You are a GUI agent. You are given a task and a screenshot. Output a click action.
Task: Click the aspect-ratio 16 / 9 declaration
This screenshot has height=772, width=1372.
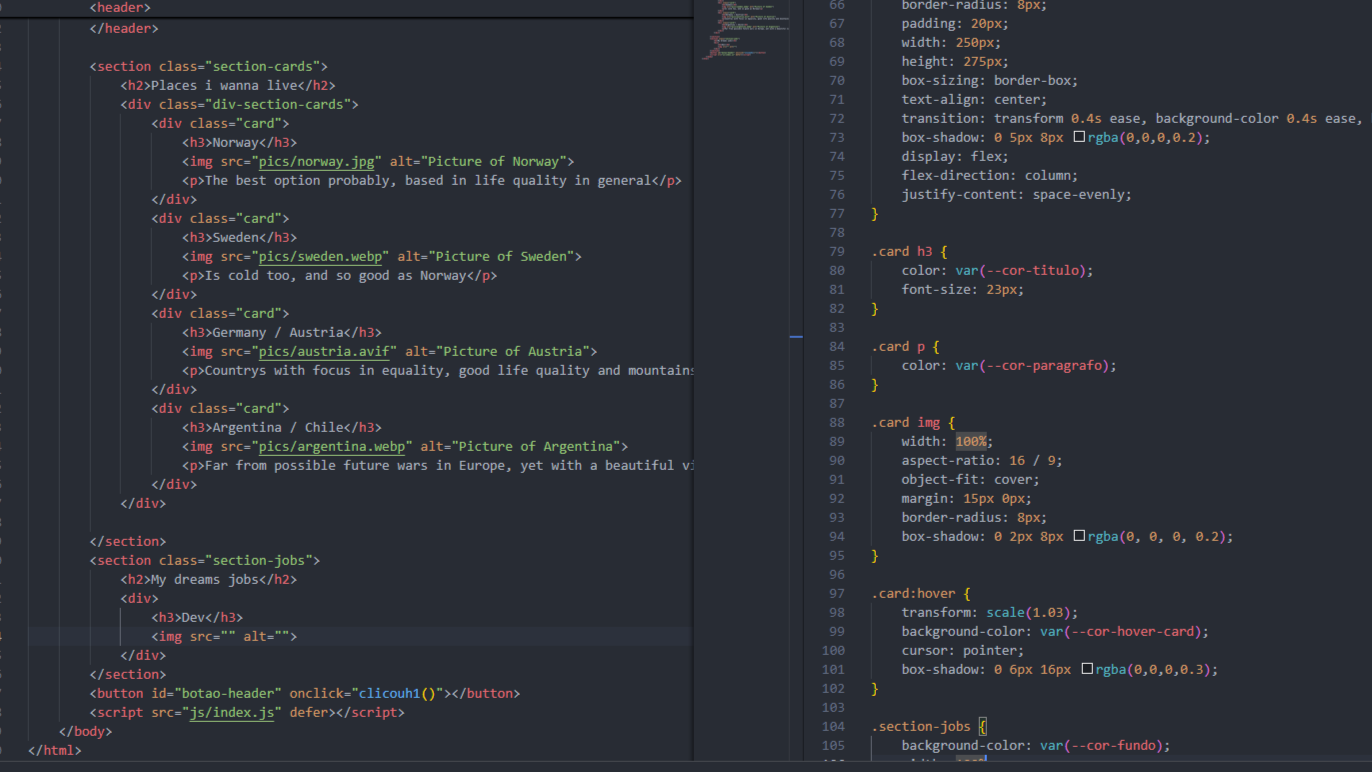tap(982, 460)
